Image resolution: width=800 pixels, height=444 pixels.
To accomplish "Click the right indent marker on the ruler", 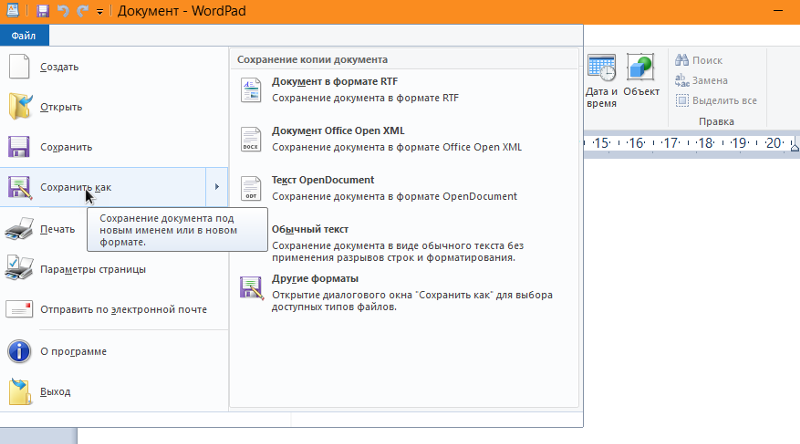I will click(x=795, y=147).
